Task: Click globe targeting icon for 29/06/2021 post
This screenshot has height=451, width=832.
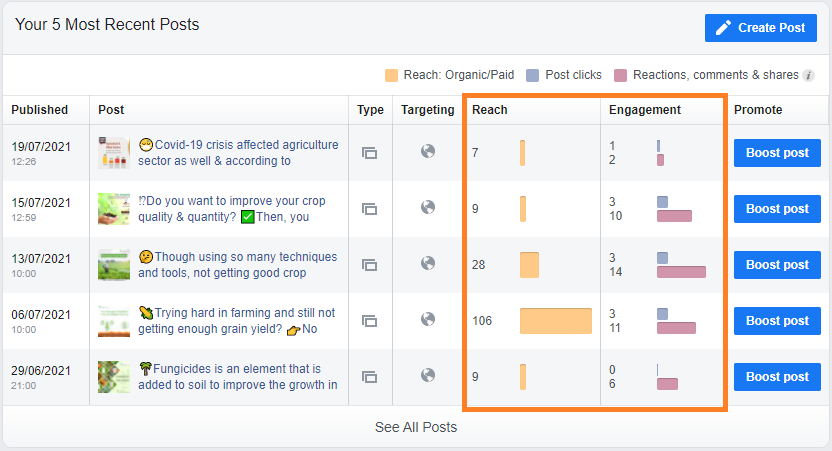Action: [x=428, y=376]
